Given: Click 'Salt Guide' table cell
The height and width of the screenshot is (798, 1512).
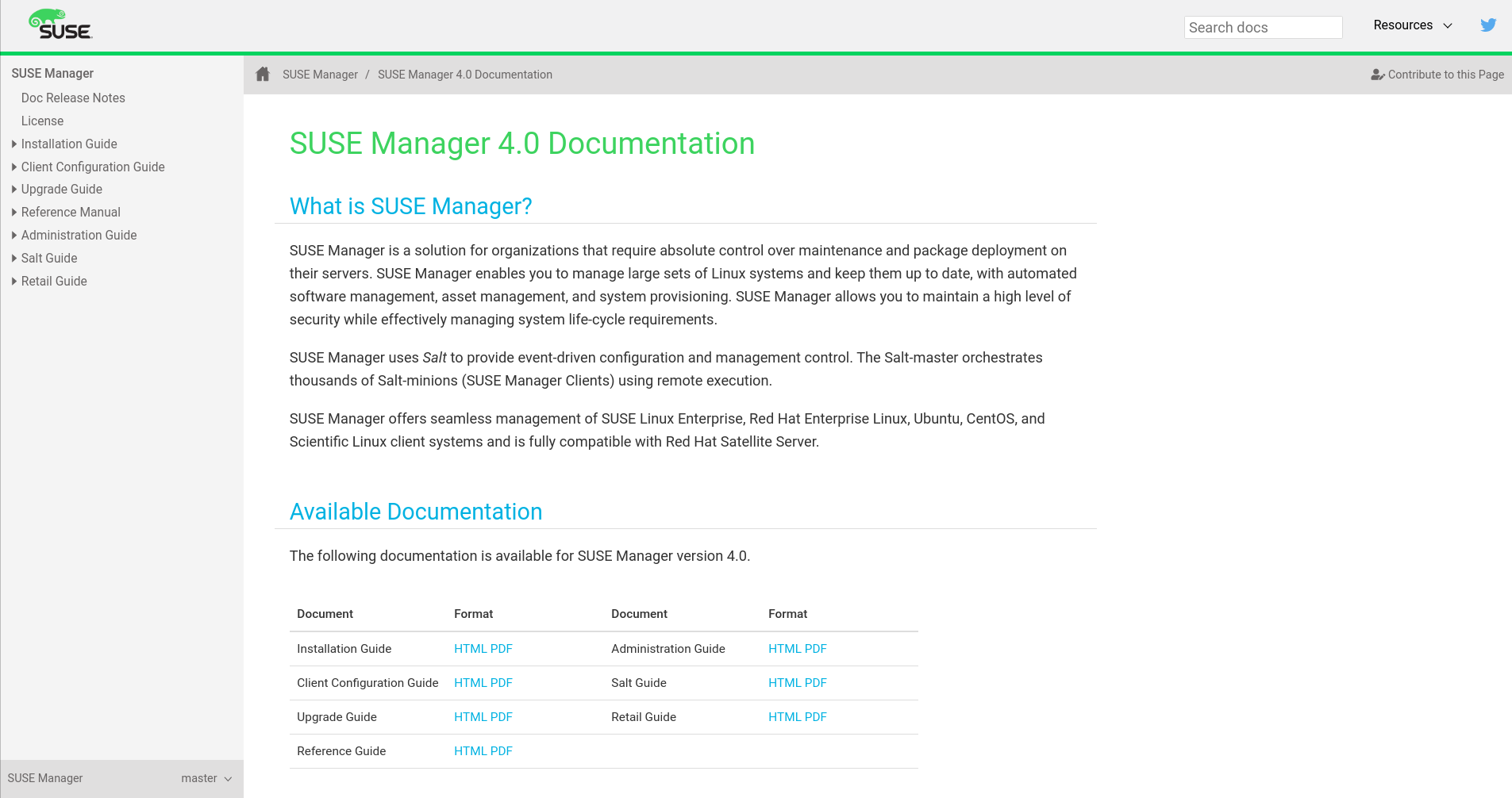Looking at the screenshot, I should coord(639,683).
